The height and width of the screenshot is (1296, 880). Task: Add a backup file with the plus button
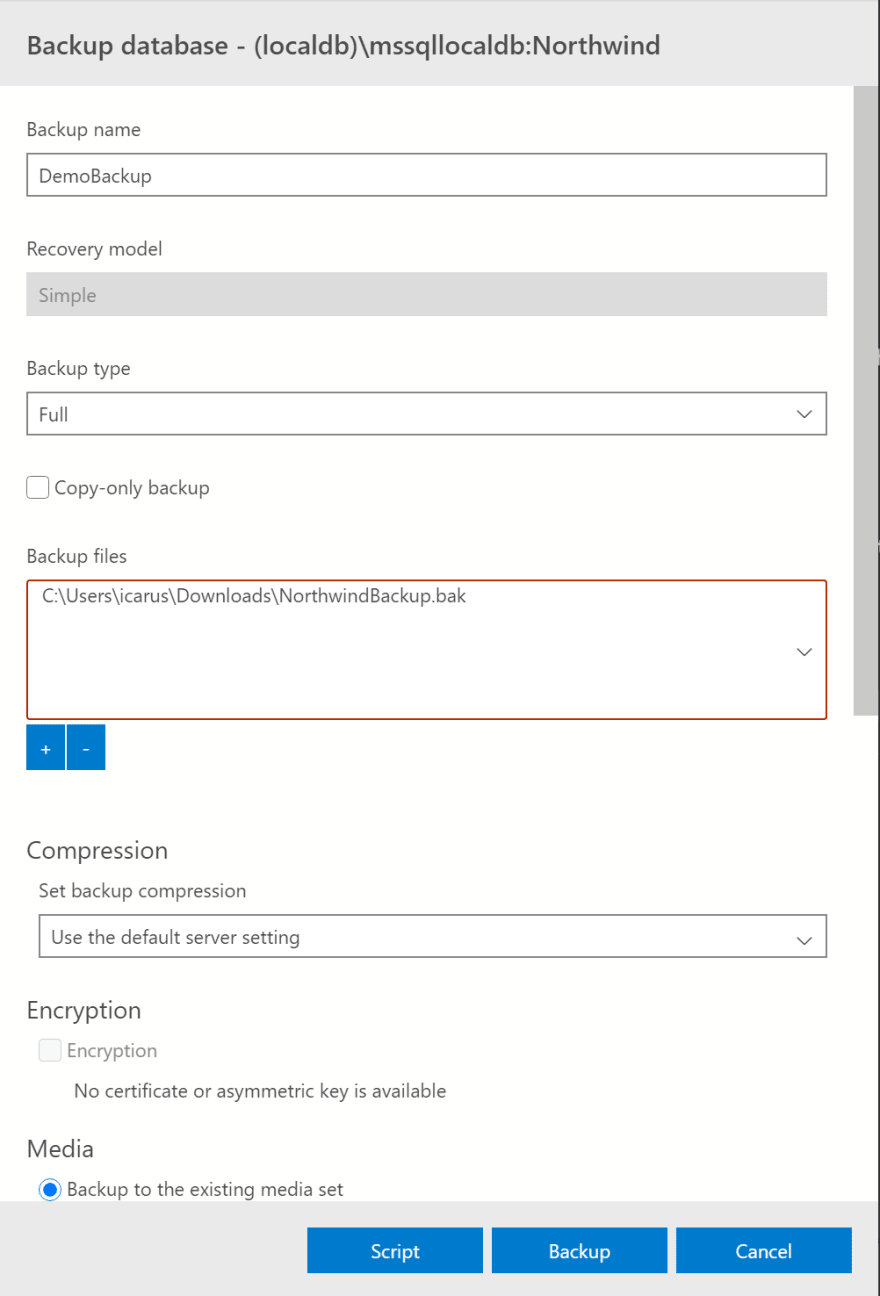(x=46, y=748)
